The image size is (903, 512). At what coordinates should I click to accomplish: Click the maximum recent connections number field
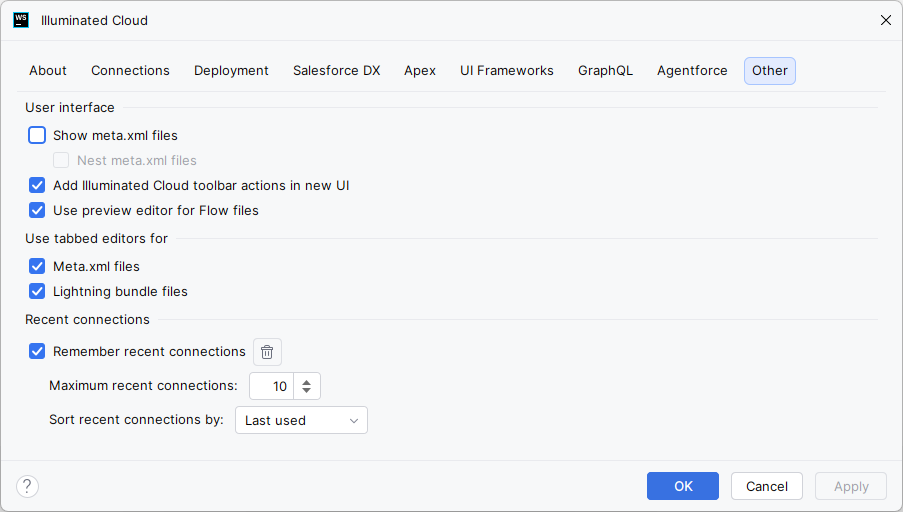tap(272, 386)
